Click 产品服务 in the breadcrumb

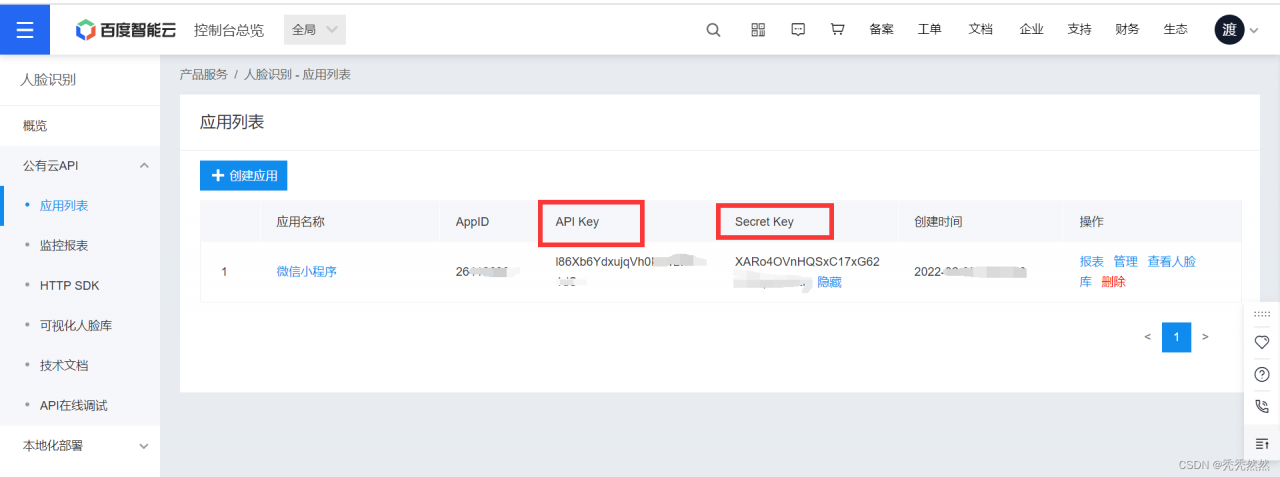coord(203,75)
